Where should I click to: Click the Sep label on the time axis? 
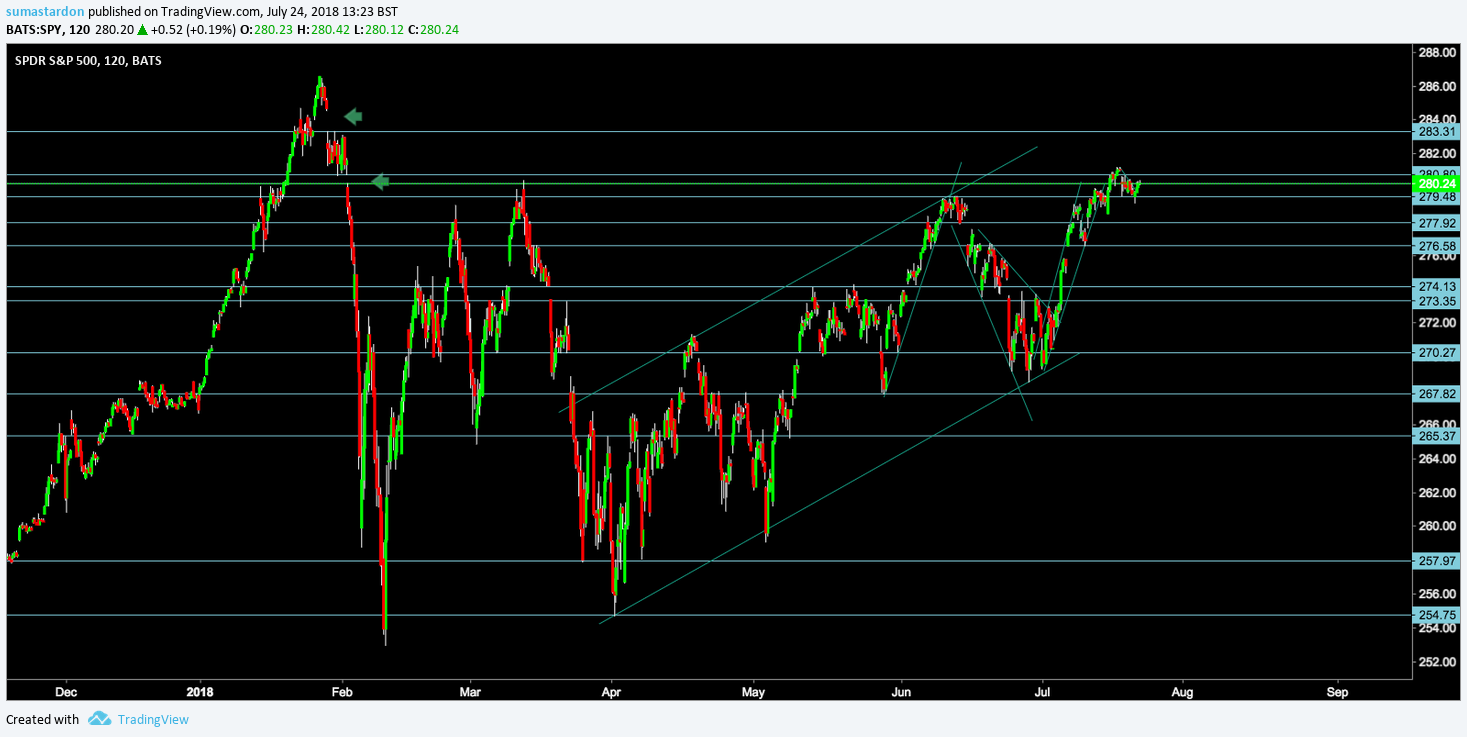(x=1338, y=691)
